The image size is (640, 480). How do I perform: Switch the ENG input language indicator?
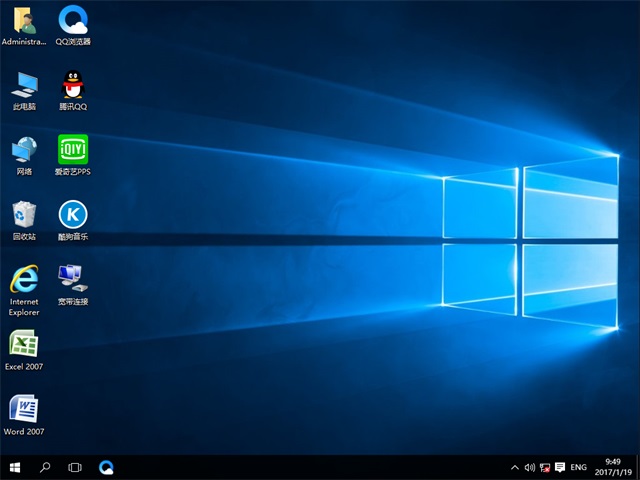tap(578, 467)
